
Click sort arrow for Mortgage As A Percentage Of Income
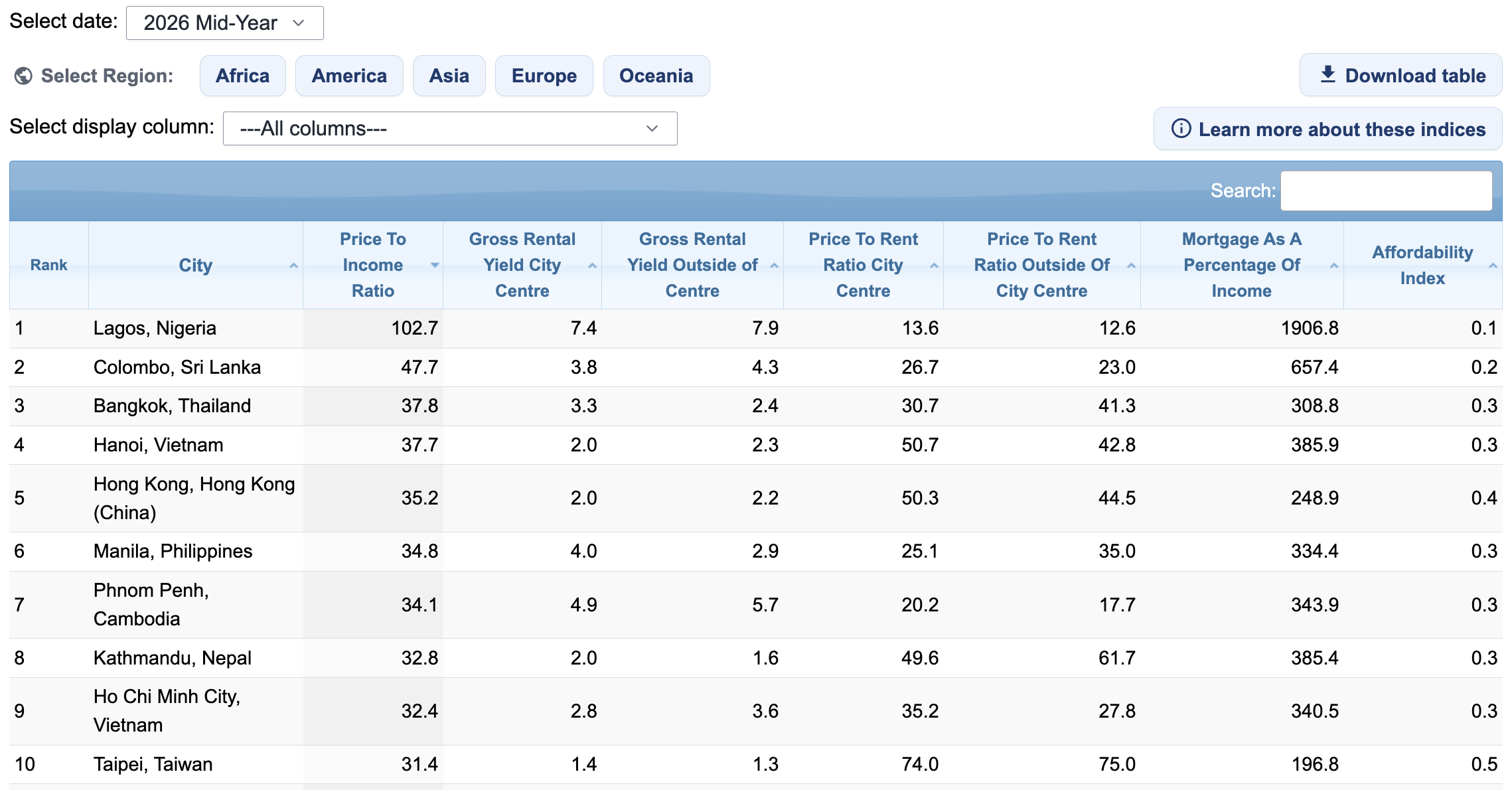(1333, 266)
